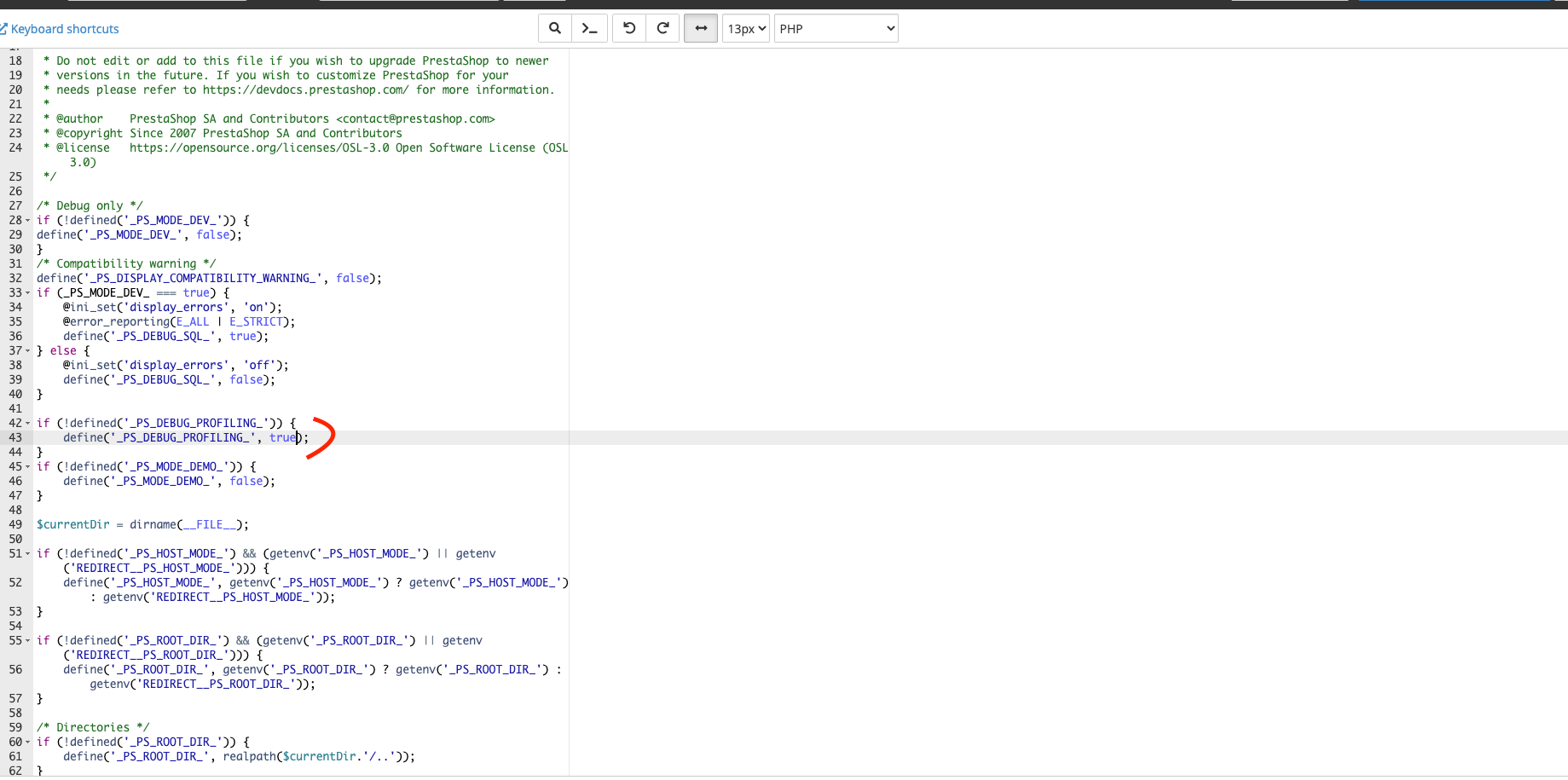The image size is (1568, 780).
Task: Fold the _PS_DEBUG_PROFILING_ block at line 42
Action: tap(28, 424)
